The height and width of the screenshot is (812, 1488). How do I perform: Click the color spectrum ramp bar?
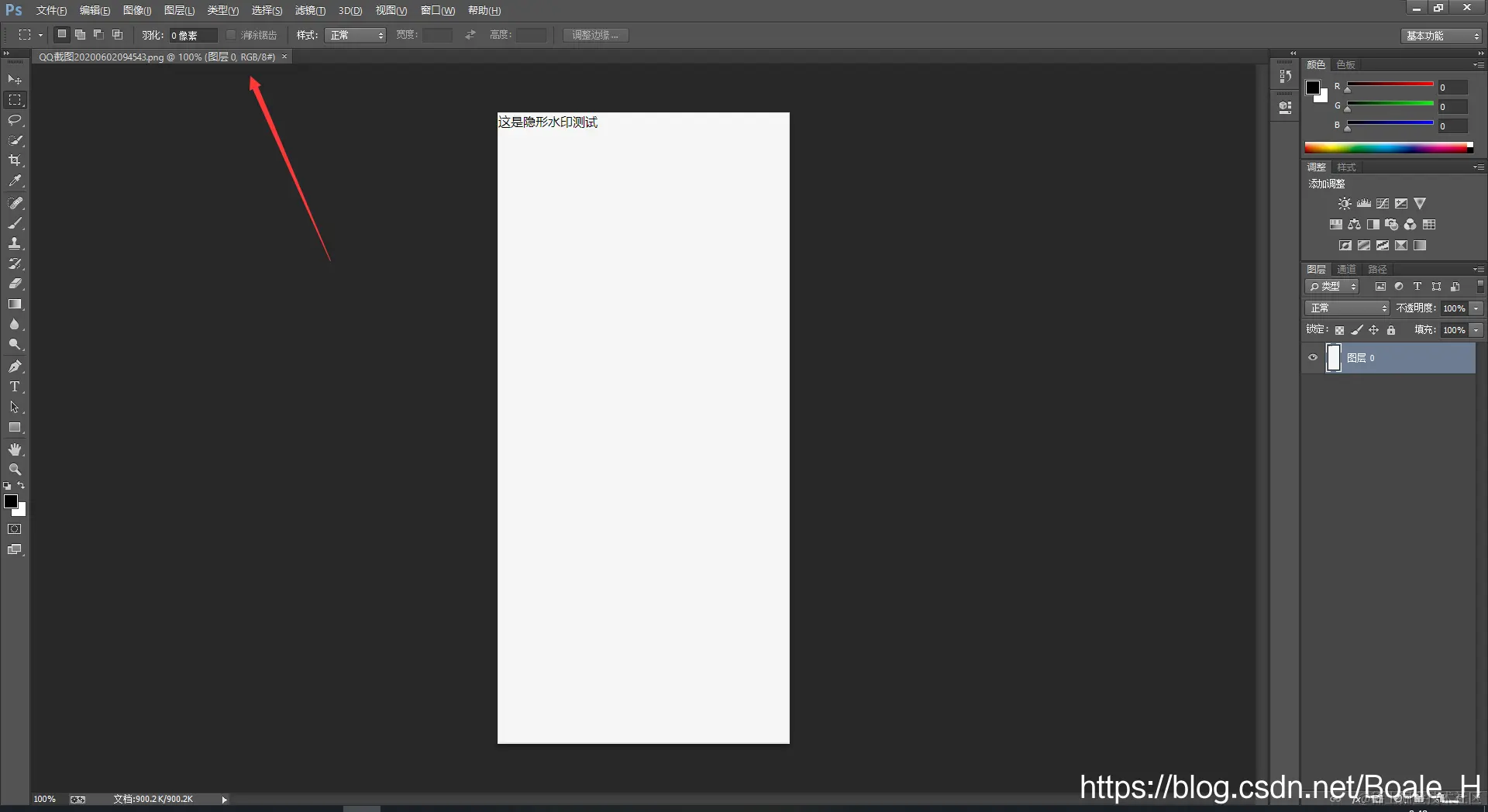(1389, 147)
